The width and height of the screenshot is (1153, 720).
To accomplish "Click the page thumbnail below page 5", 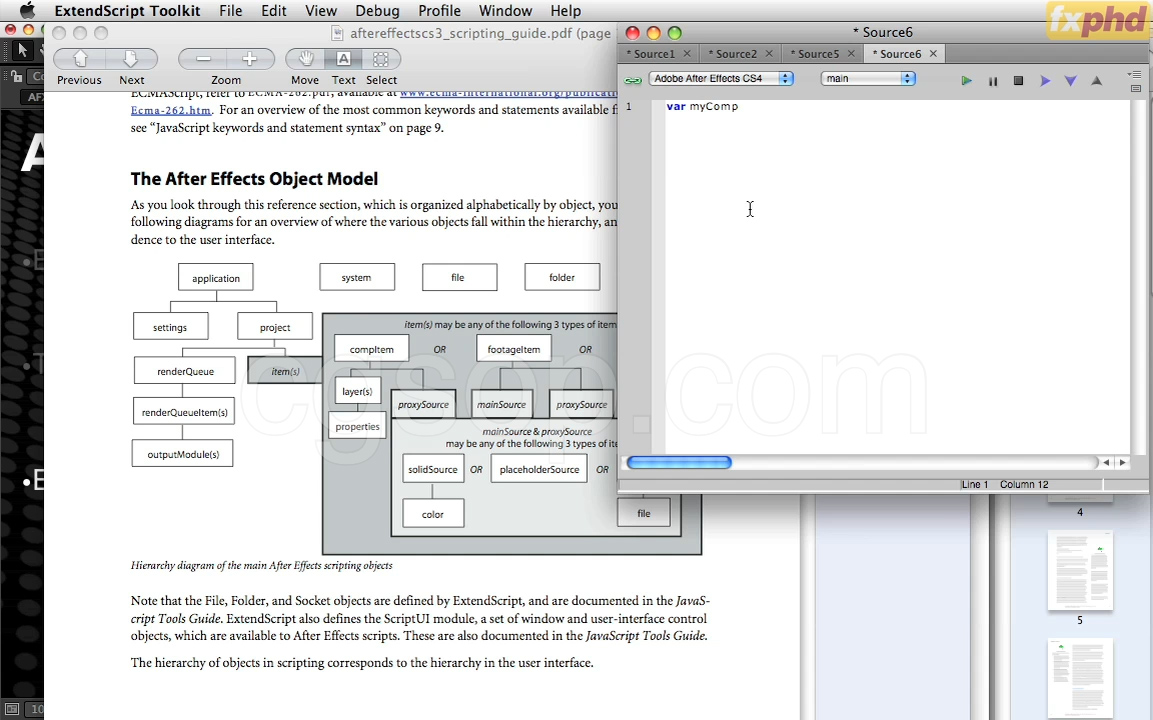I will point(1080,678).
